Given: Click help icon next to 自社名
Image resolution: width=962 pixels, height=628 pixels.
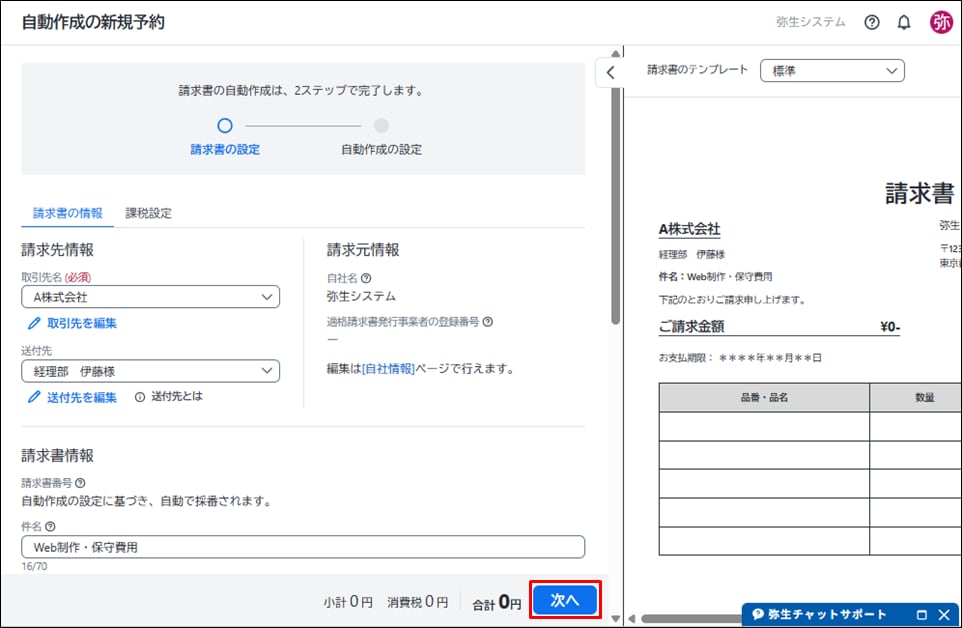Looking at the screenshot, I should click(x=366, y=278).
